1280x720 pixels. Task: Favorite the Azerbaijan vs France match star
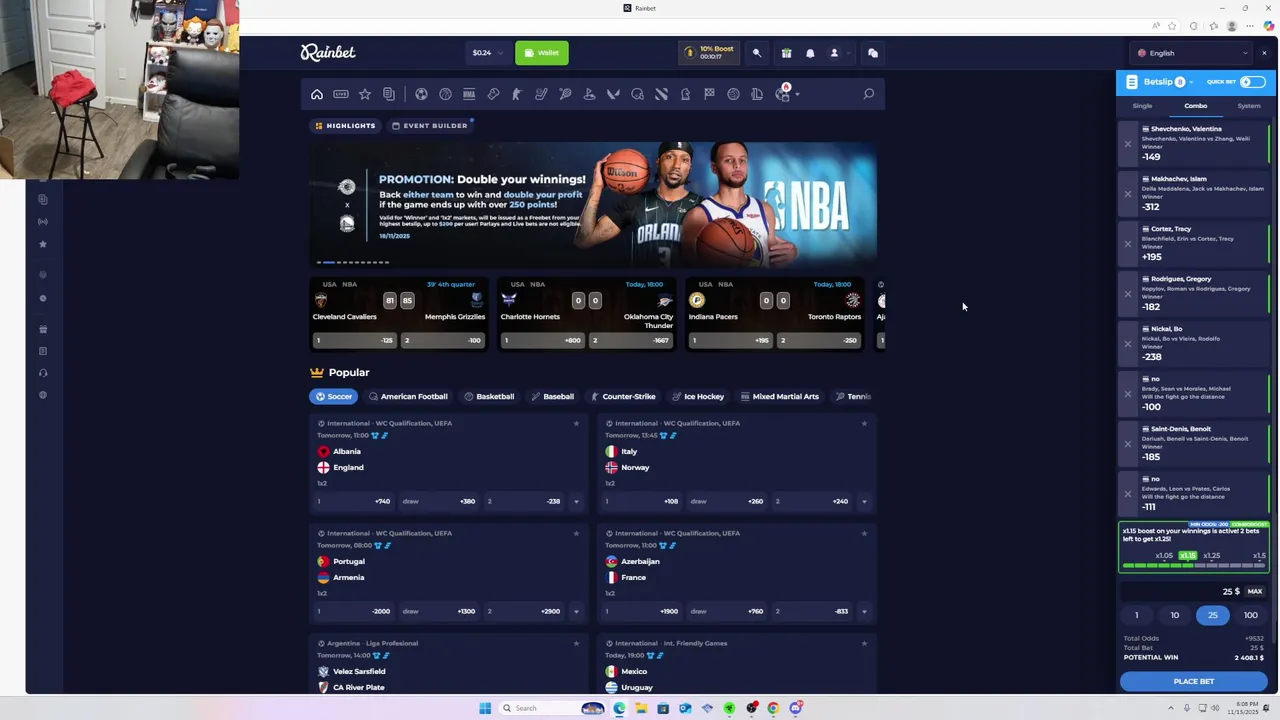click(x=864, y=533)
